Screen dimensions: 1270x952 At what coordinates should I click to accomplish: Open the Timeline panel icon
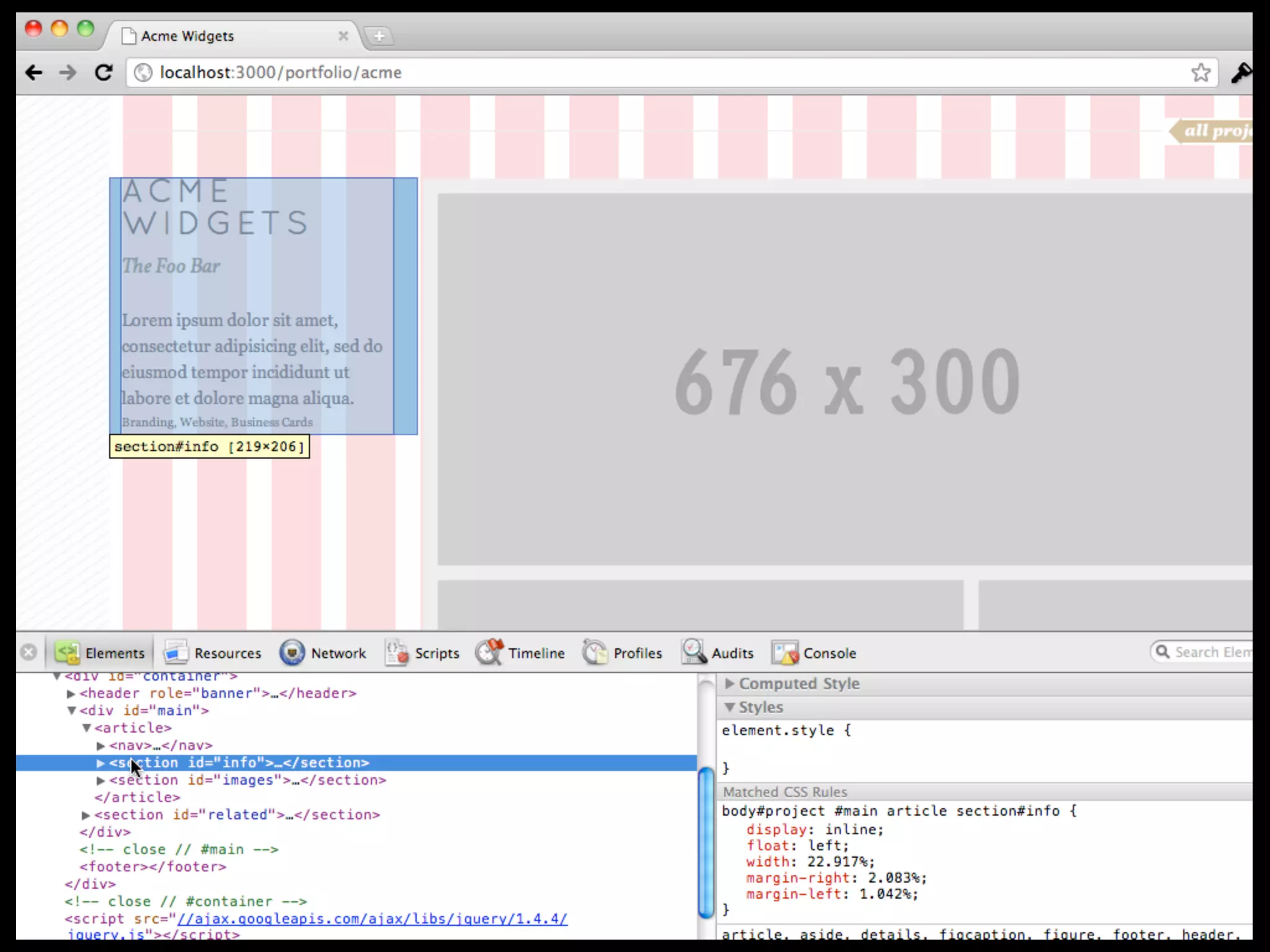pos(490,653)
